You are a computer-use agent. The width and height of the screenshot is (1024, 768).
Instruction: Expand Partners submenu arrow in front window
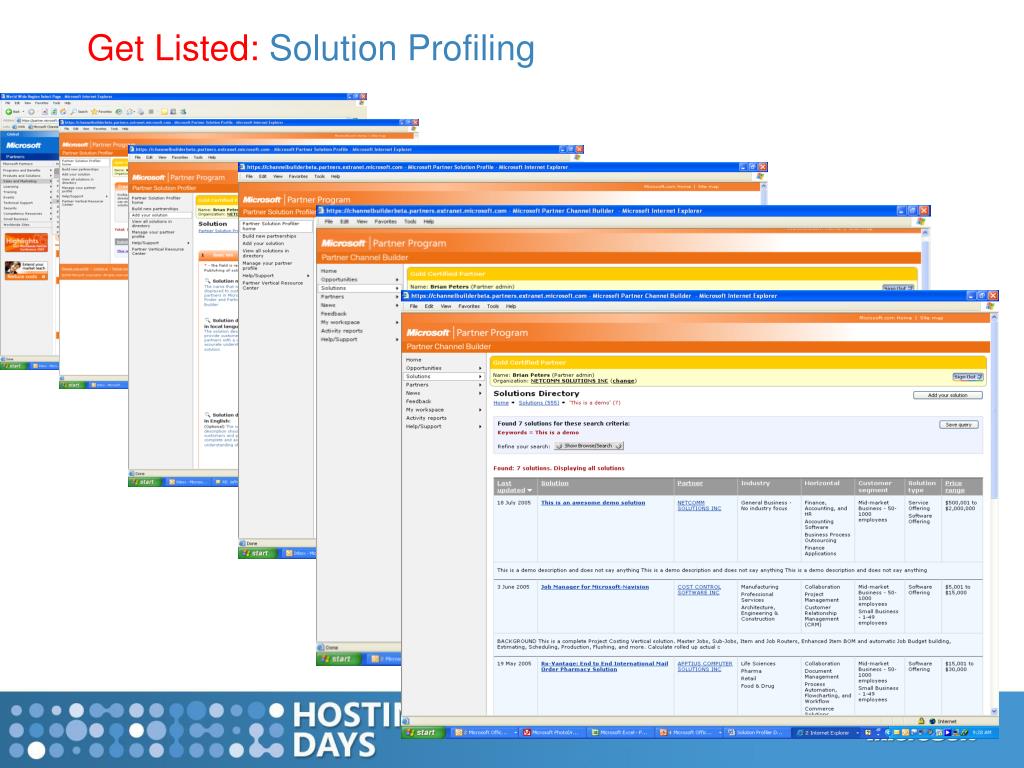[x=480, y=385]
